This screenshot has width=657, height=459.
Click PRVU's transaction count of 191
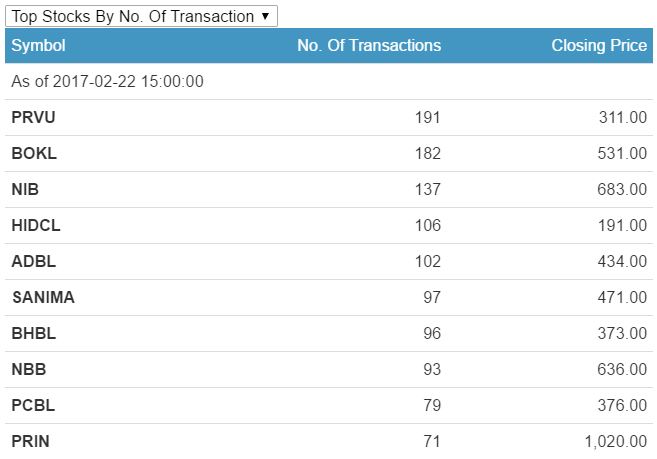[427, 118]
